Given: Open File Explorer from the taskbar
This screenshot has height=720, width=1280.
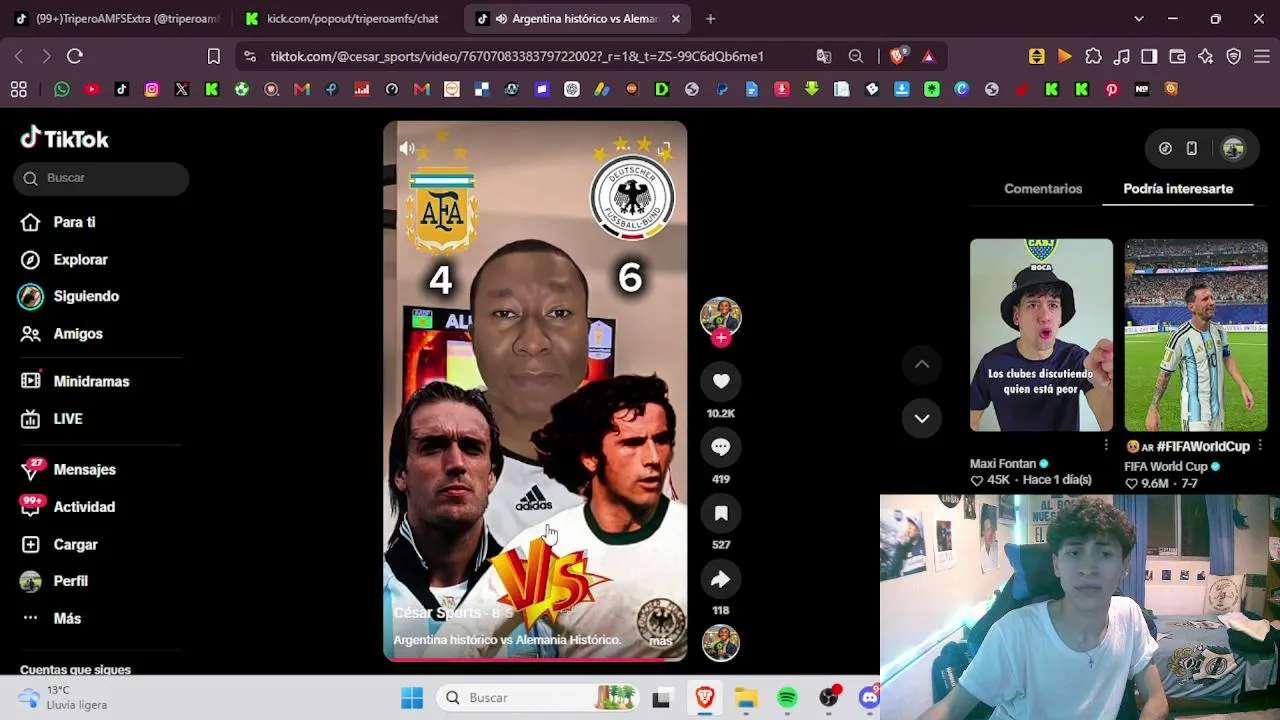Looking at the screenshot, I should pos(746,698).
